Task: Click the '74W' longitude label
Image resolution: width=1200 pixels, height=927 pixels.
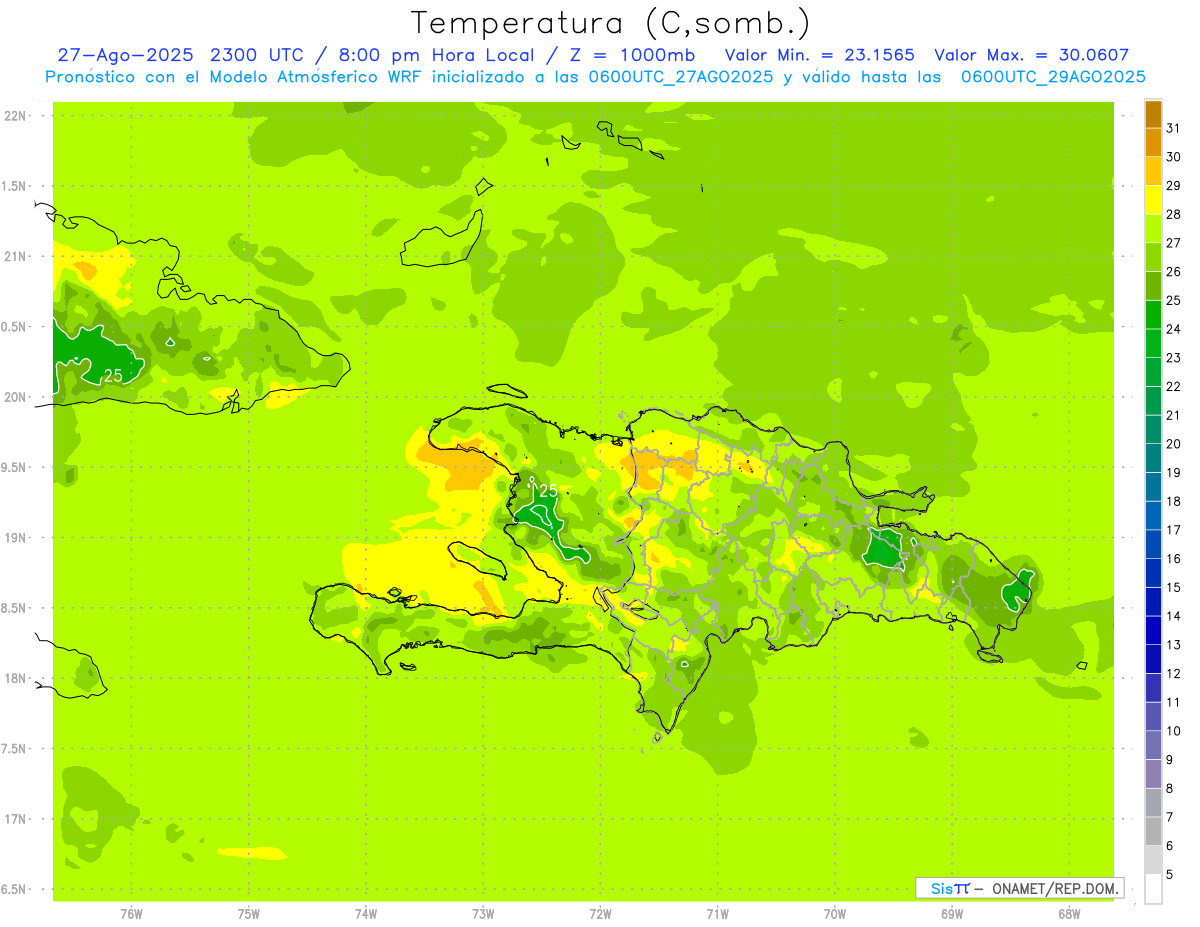Action: [x=365, y=913]
